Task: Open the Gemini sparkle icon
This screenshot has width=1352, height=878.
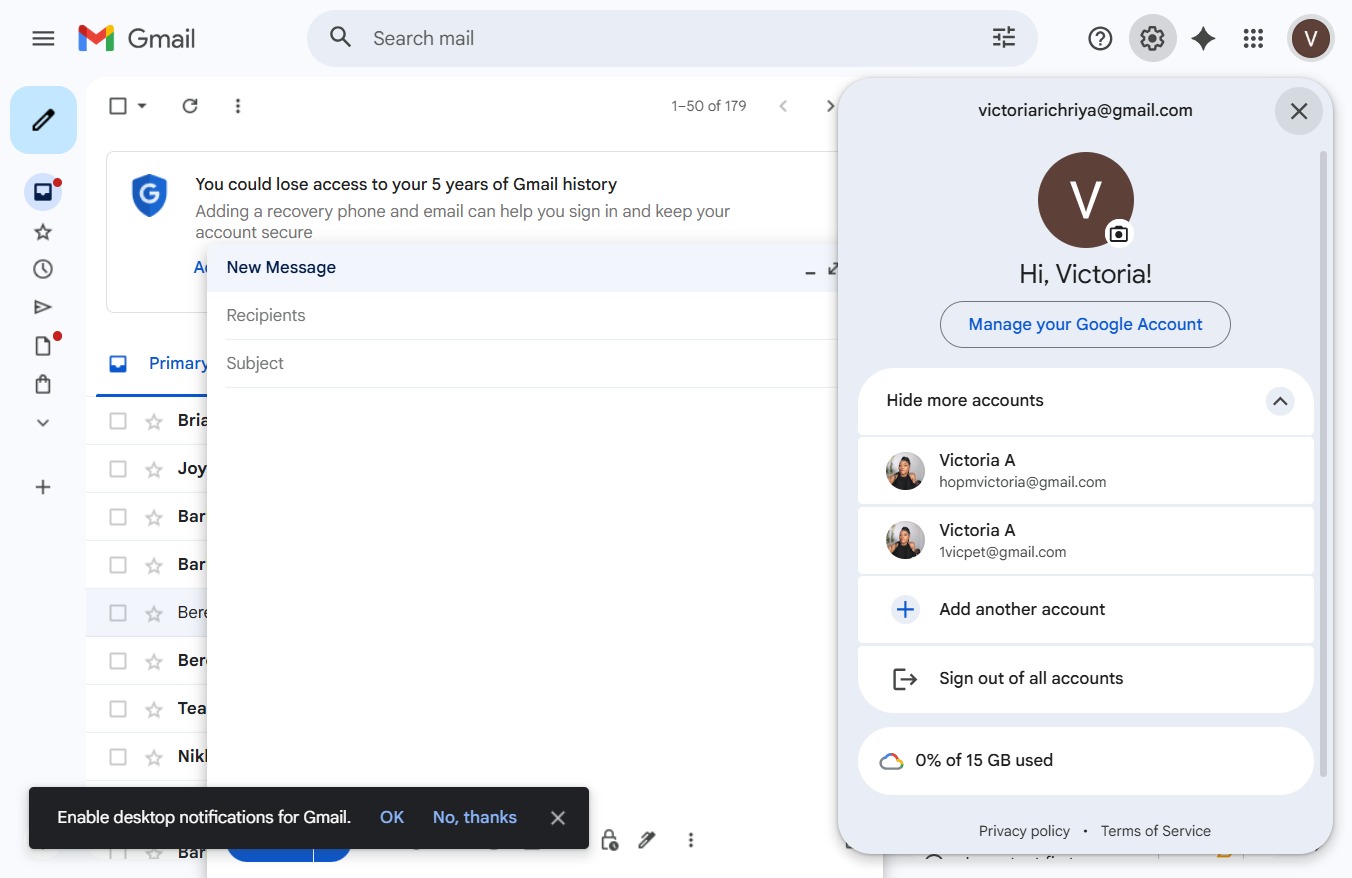Action: (x=1203, y=38)
